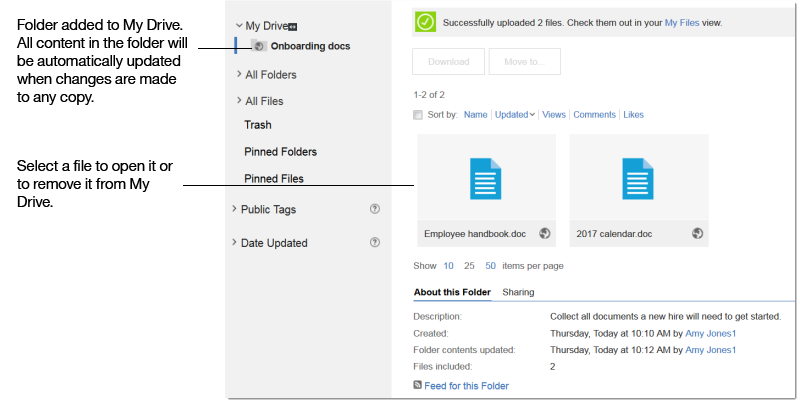This screenshot has height=403, width=800.
Task: Collapse the My Drive tree
Action: [239, 26]
